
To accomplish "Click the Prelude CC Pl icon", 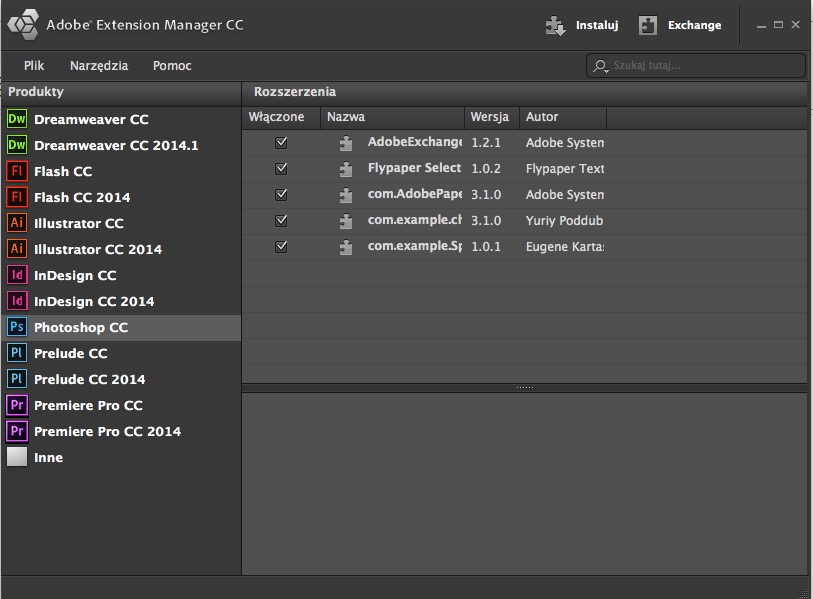I will click(x=17, y=353).
